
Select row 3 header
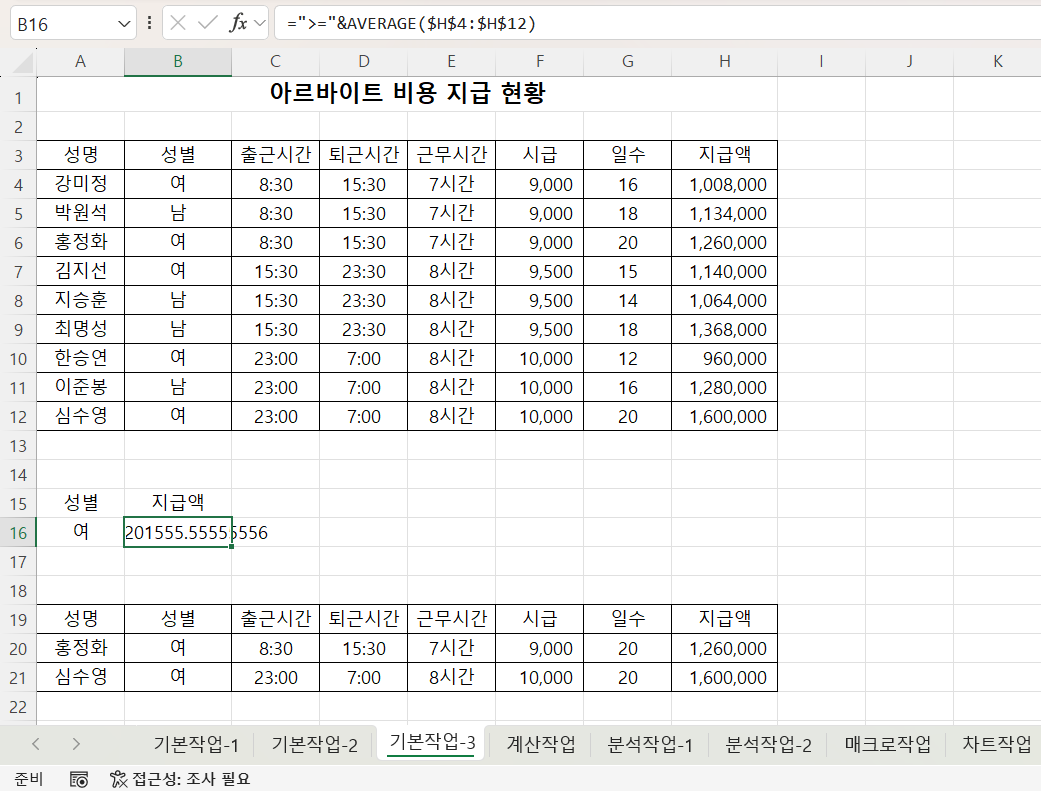19,155
